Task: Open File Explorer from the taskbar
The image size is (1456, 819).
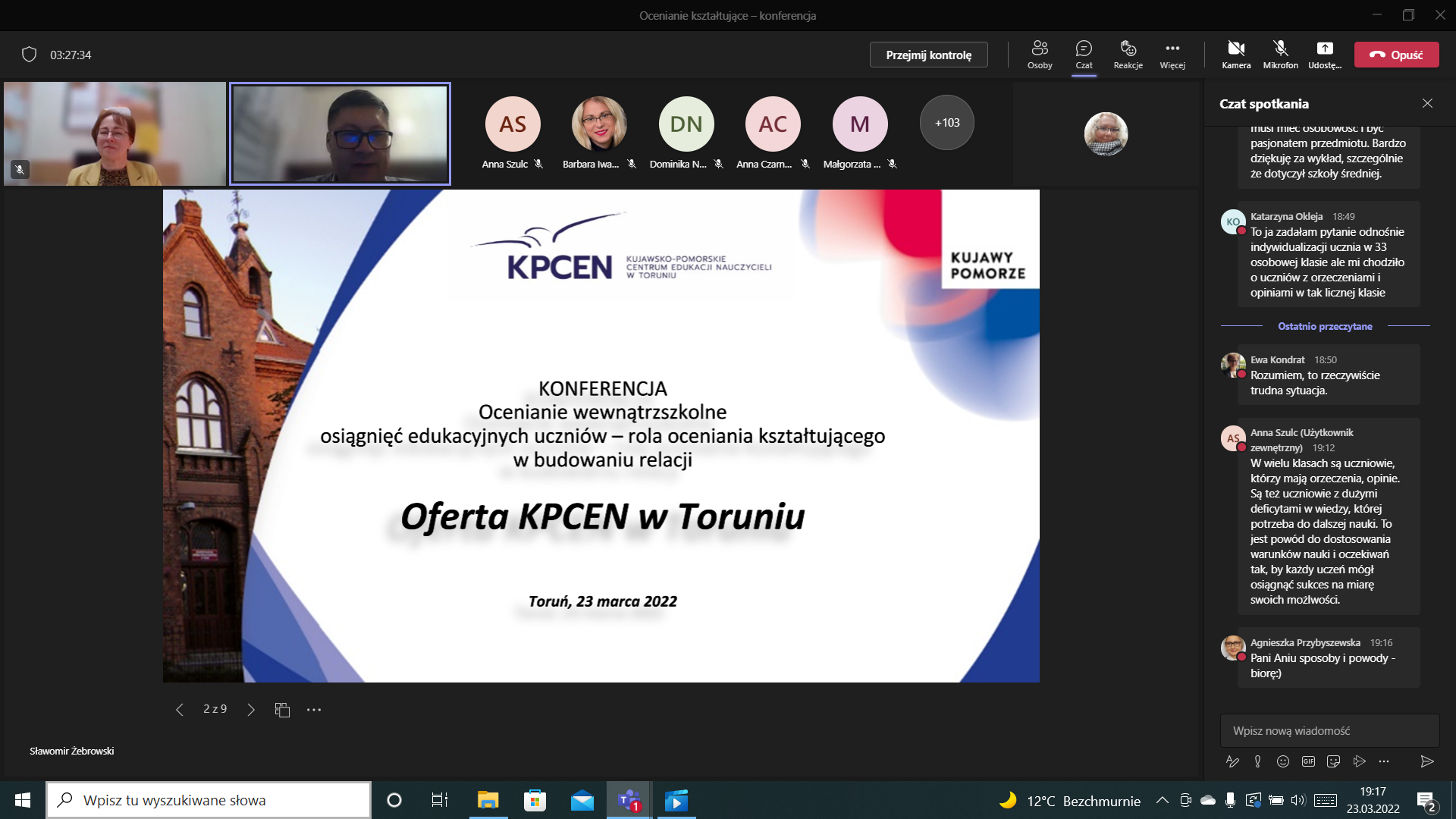Action: (488, 800)
